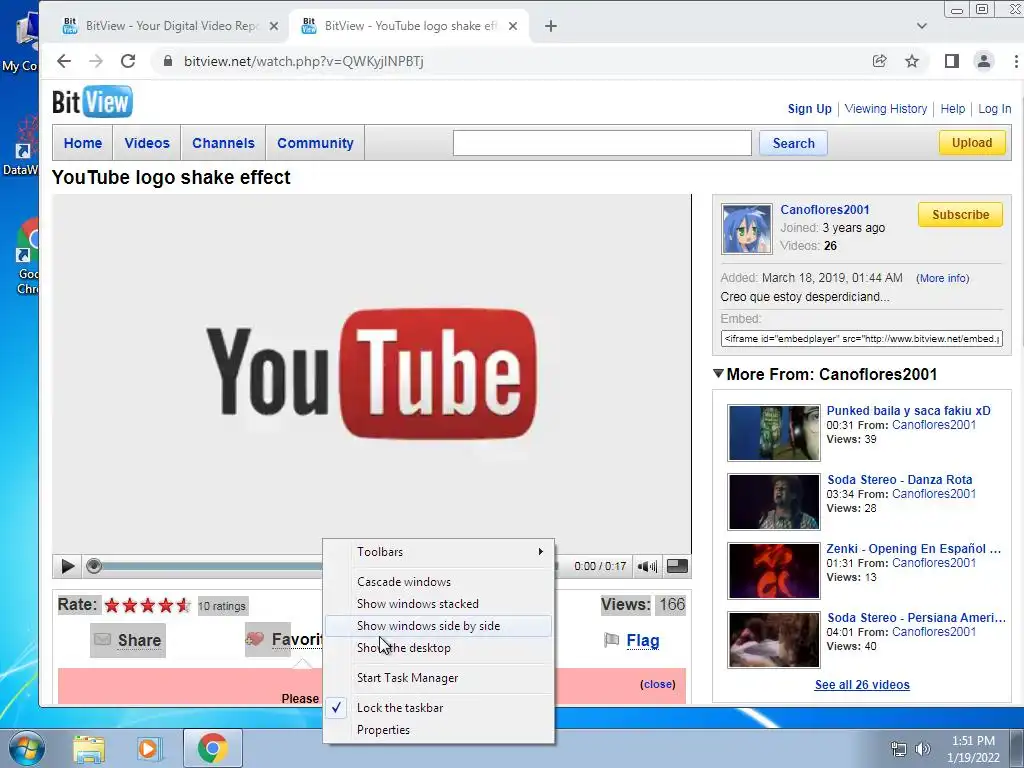Open the Channels navigation tab

(223, 143)
